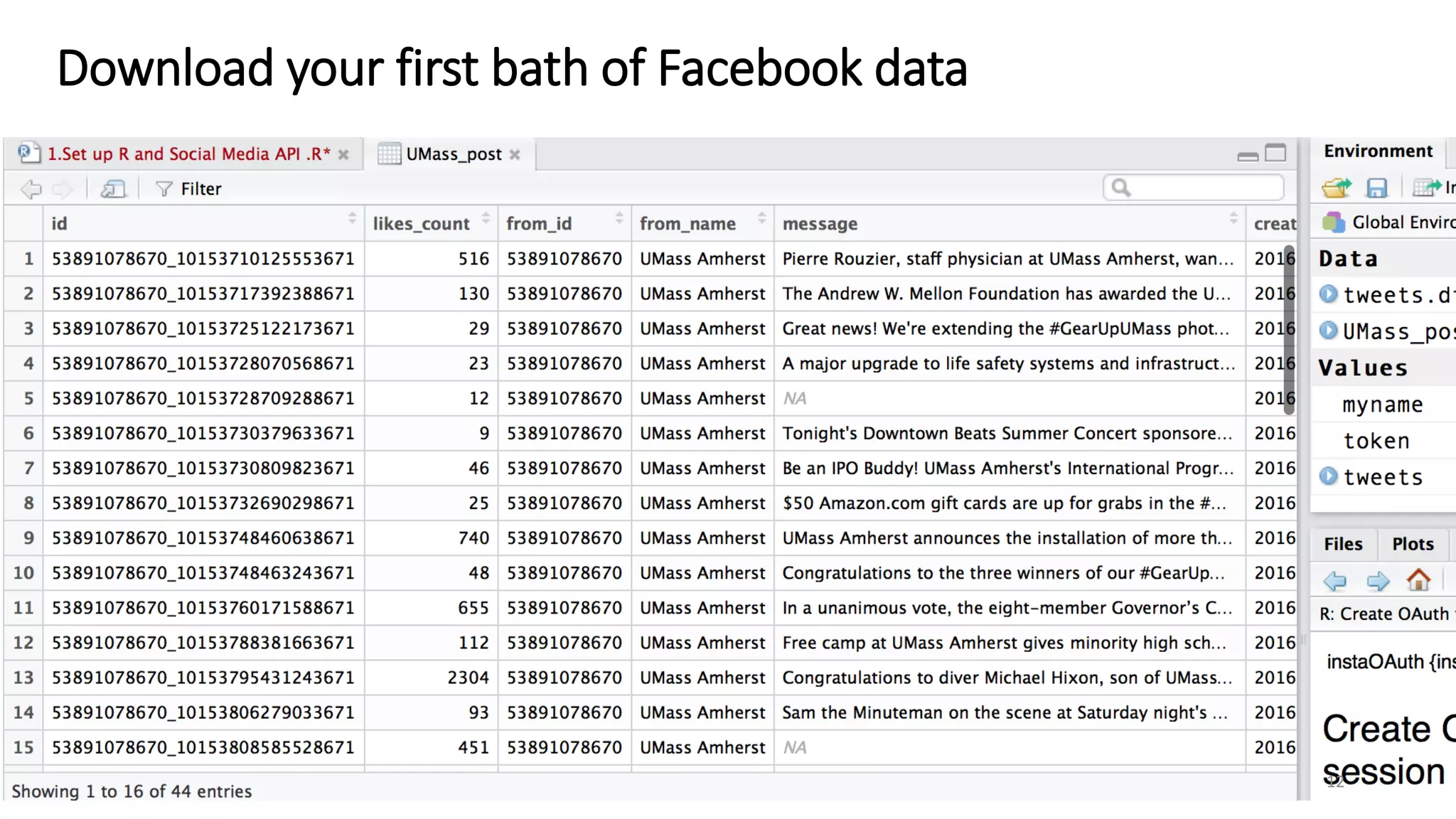Click message starting 'Pierre Rouzier'
Viewport: 1456px width, 819px height.
click(x=1010, y=259)
